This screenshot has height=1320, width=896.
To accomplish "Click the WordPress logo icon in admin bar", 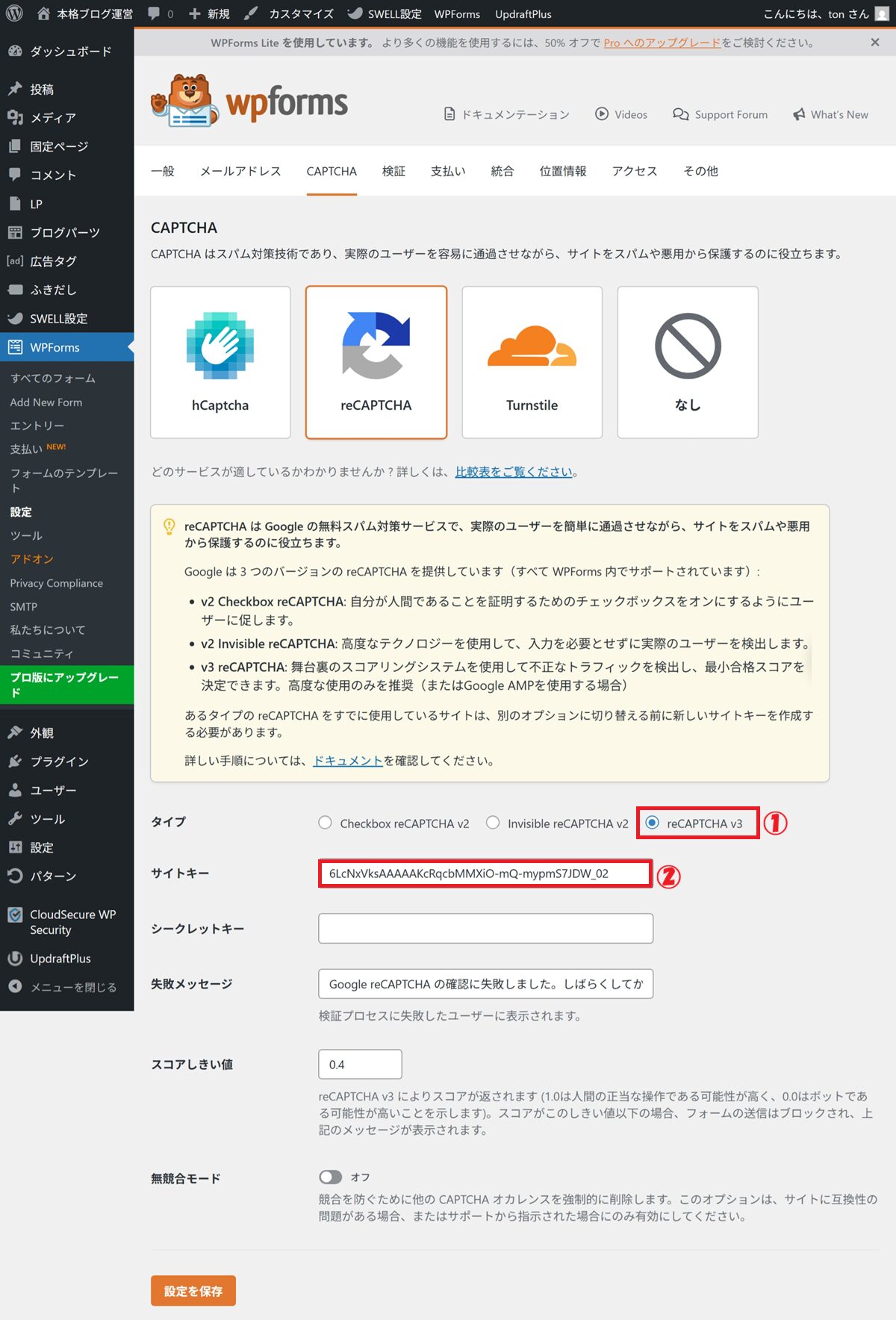I will (x=14, y=13).
